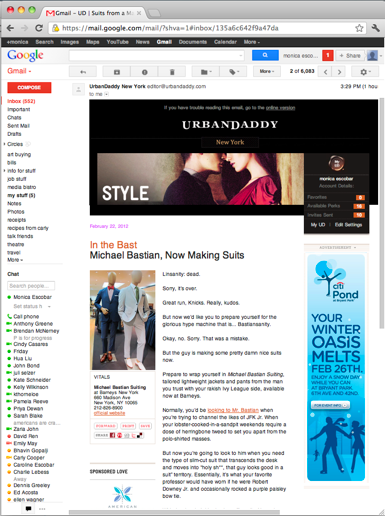Screen dimensions: 385x516
Task: Click the sender avatar of UrbanDaddy email
Action: point(79,89)
